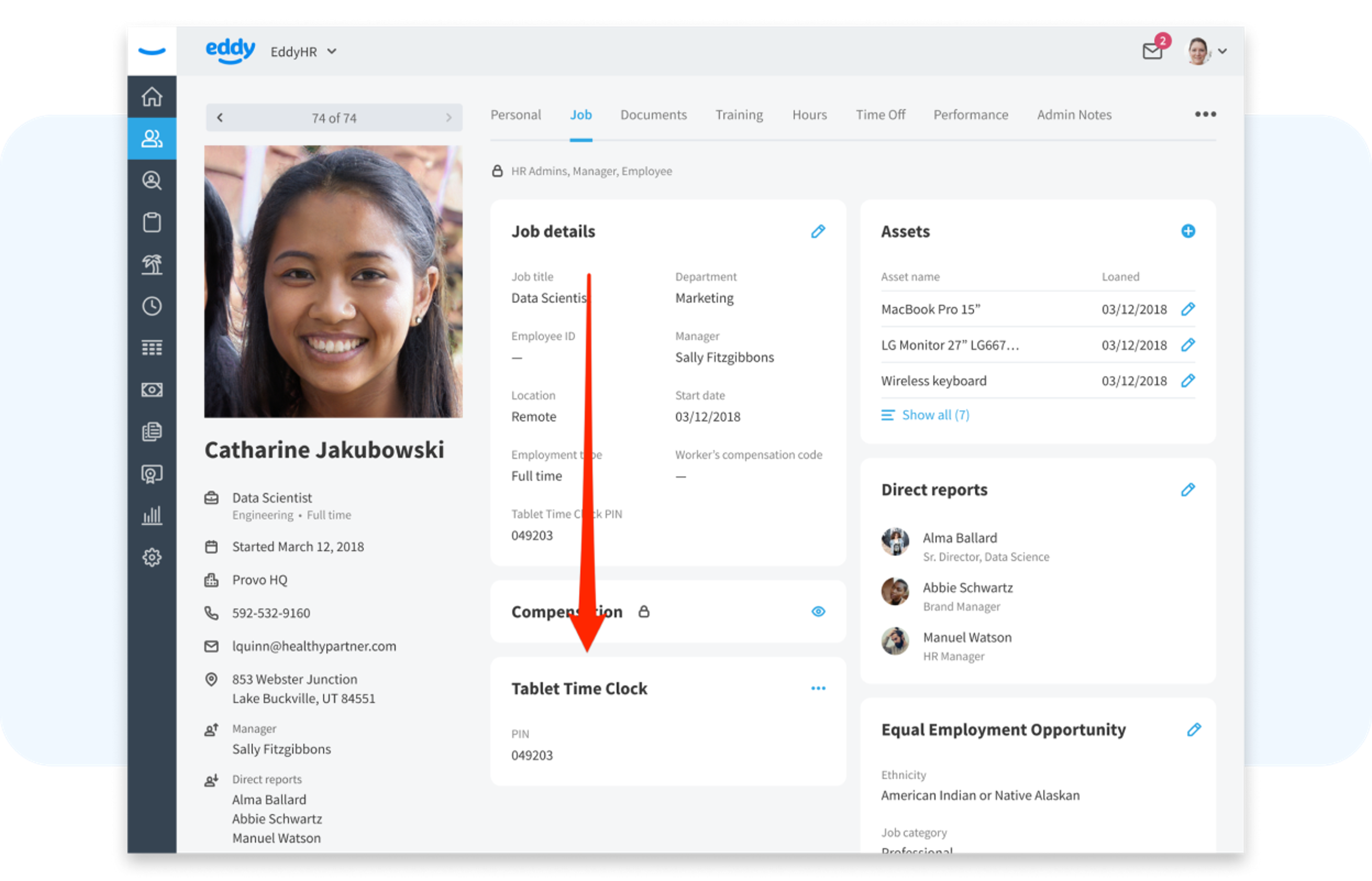Switch to the Hours tab
The height and width of the screenshot is (881, 1372).
click(x=809, y=115)
